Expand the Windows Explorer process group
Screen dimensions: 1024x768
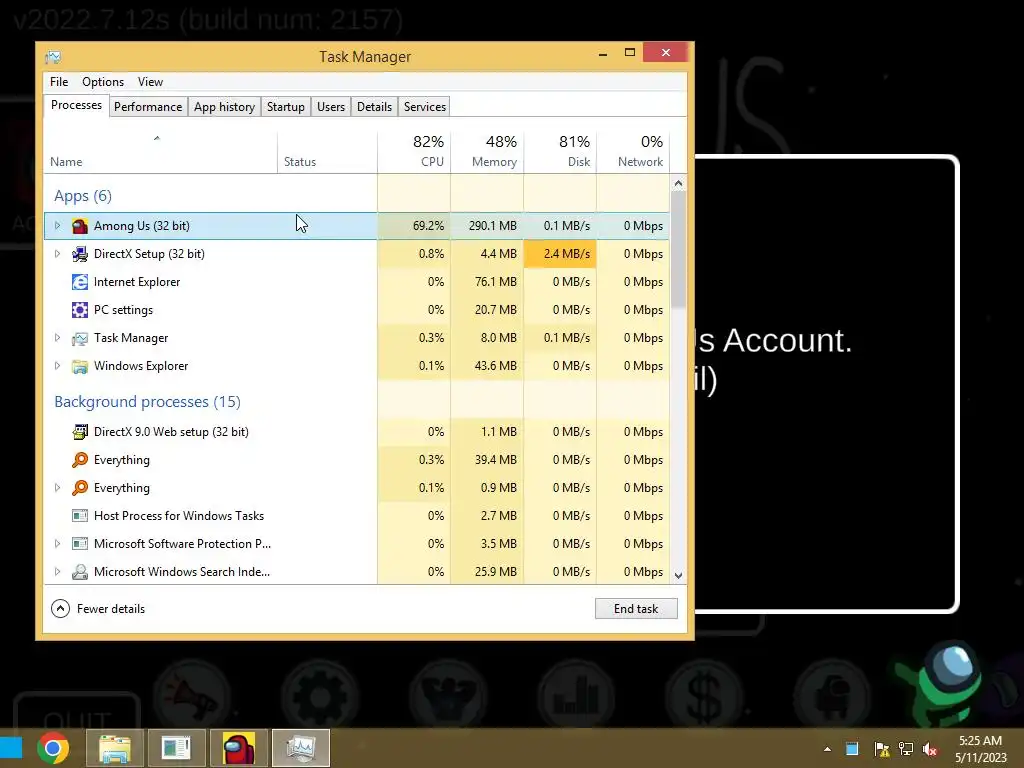[57, 366]
